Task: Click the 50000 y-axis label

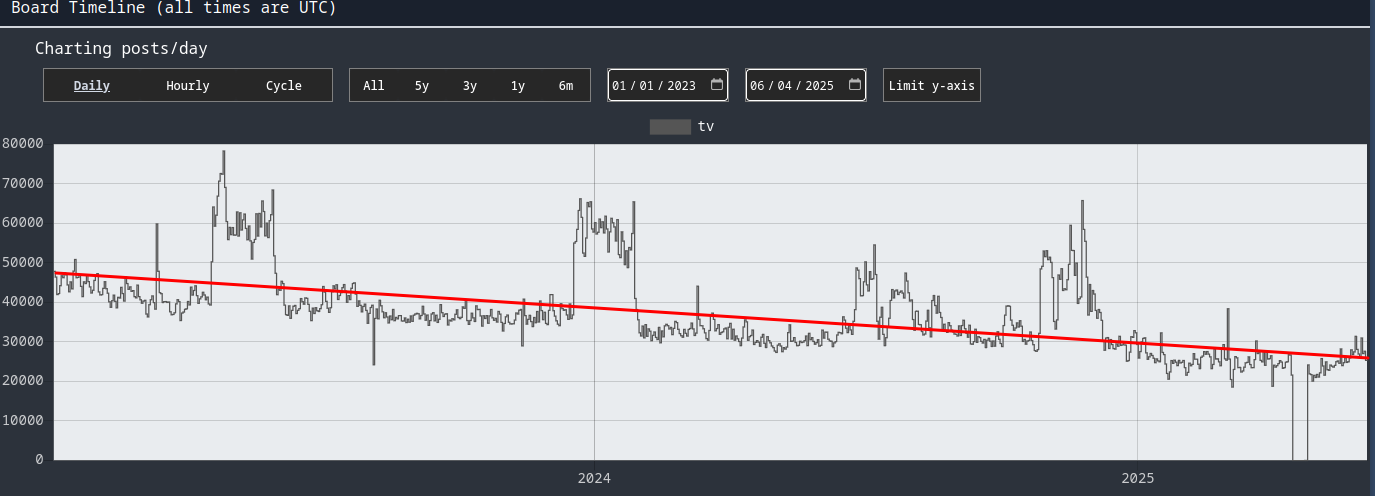Action: 22,262
